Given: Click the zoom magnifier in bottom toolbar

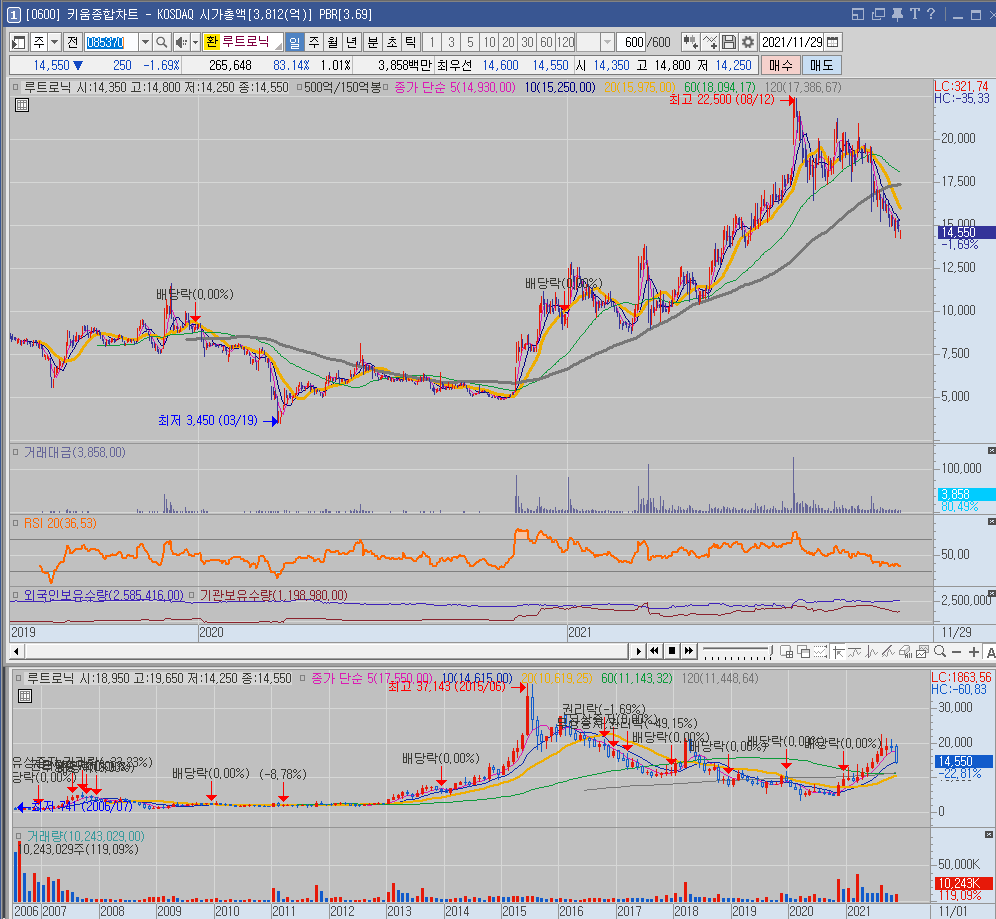Looking at the screenshot, I should click(940, 651).
